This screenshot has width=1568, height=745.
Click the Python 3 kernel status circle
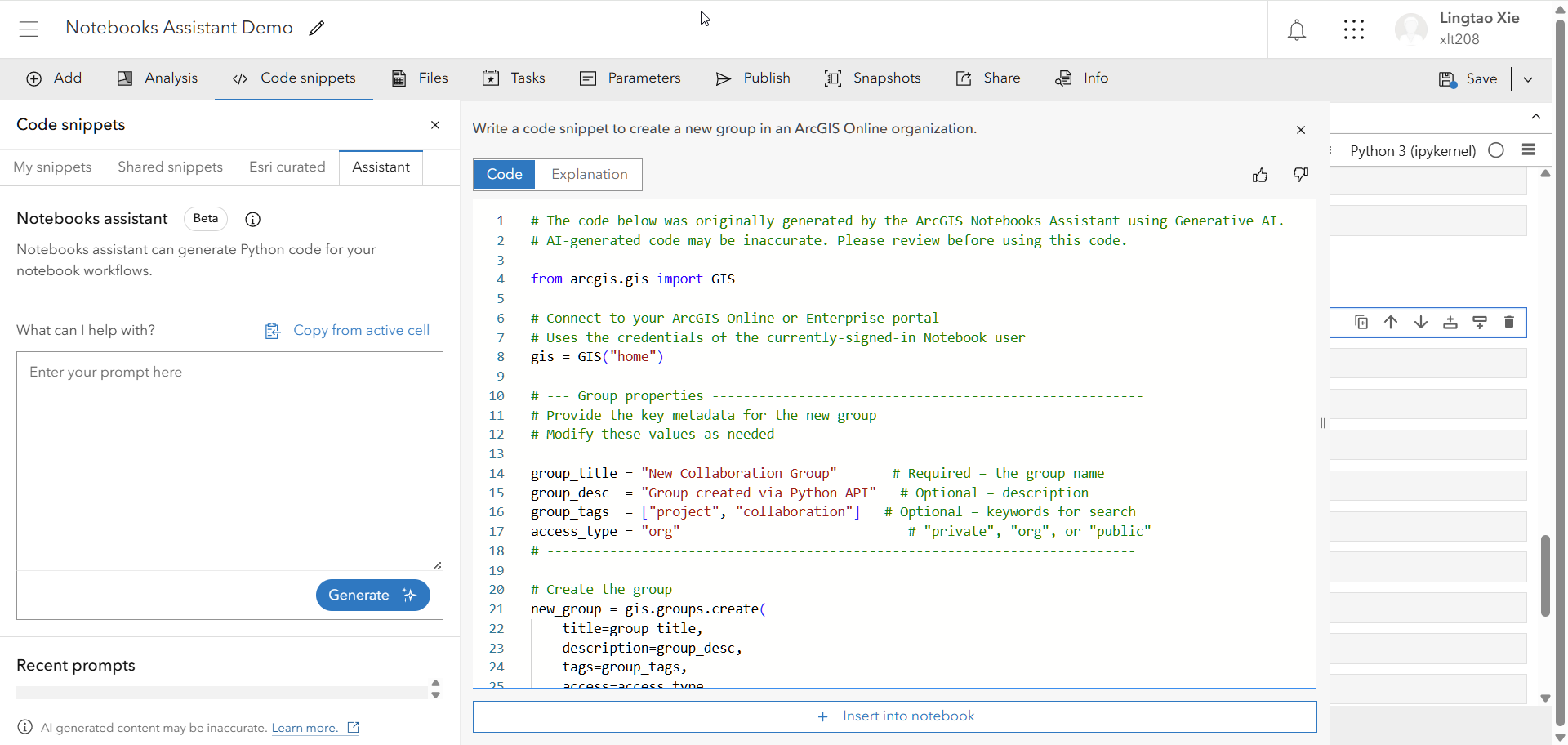click(1496, 150)
